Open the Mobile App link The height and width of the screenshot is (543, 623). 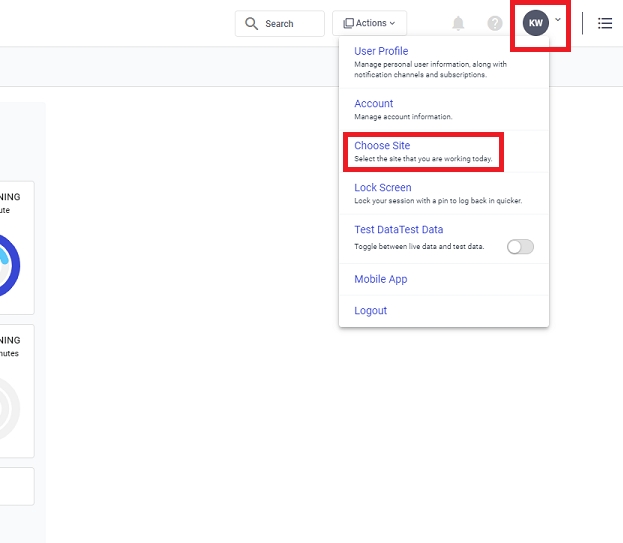click(x=381, y=280)
